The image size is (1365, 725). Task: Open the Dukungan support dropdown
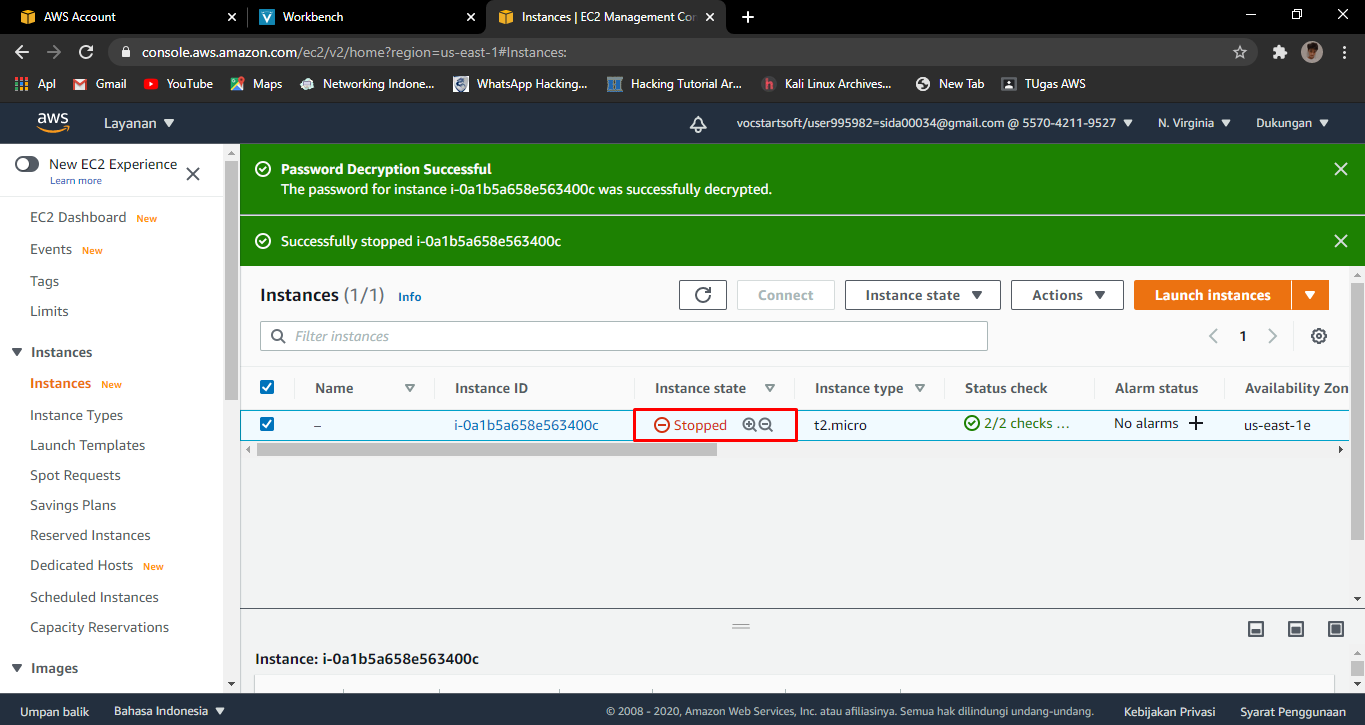click(1292, 123)
